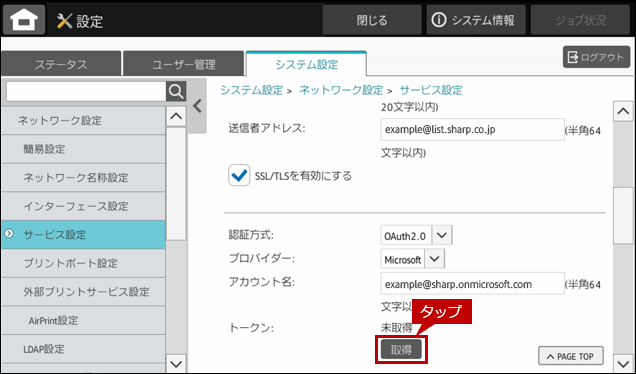The height and width of the screenshot is (374, 636).
Task: Switch to the ステータス tab
Action: pos(61,64)
